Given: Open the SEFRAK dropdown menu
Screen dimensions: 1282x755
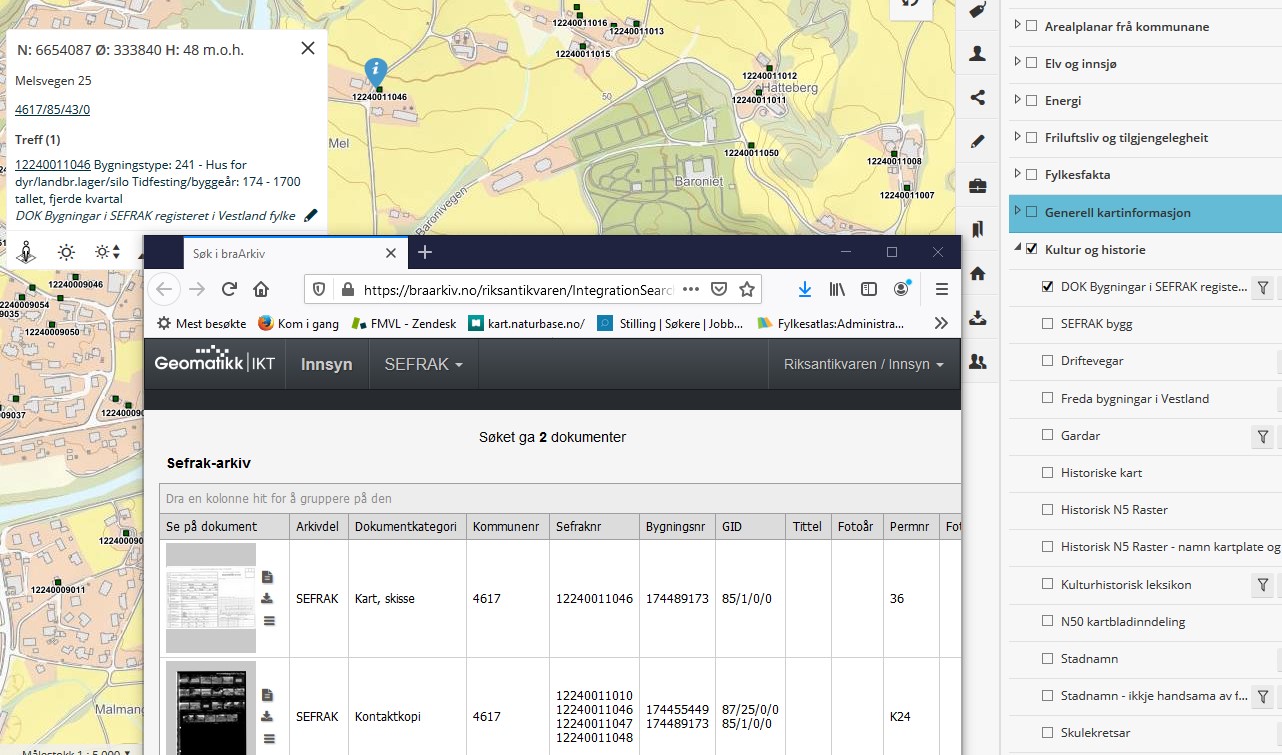Looking at the screenshot, I should (423, 364).
